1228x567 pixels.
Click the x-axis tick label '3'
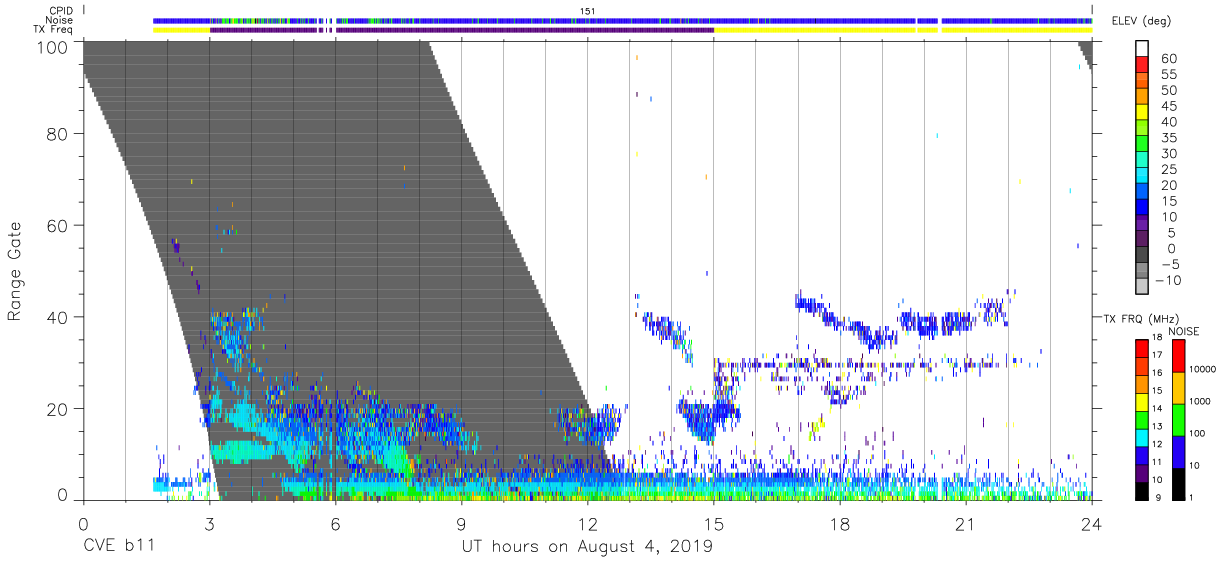(x=209, y=523)
